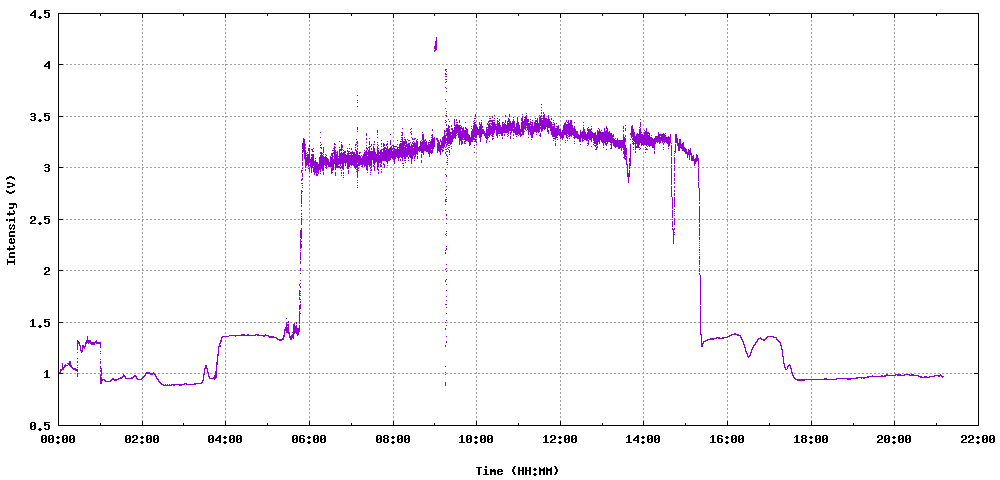Screen dimensions: 1000x480
Task: Click the y-axis value 3
Action: (x=47, y=168)
